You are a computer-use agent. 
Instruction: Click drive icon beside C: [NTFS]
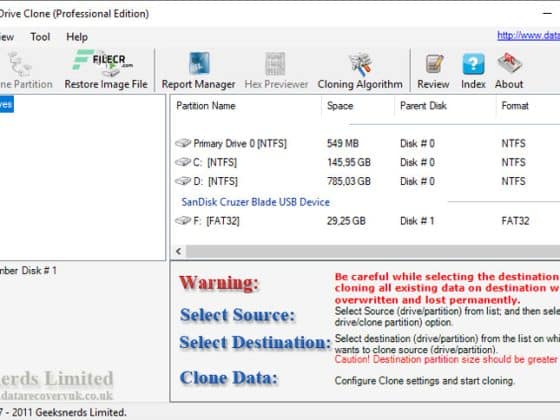[183, 162]
